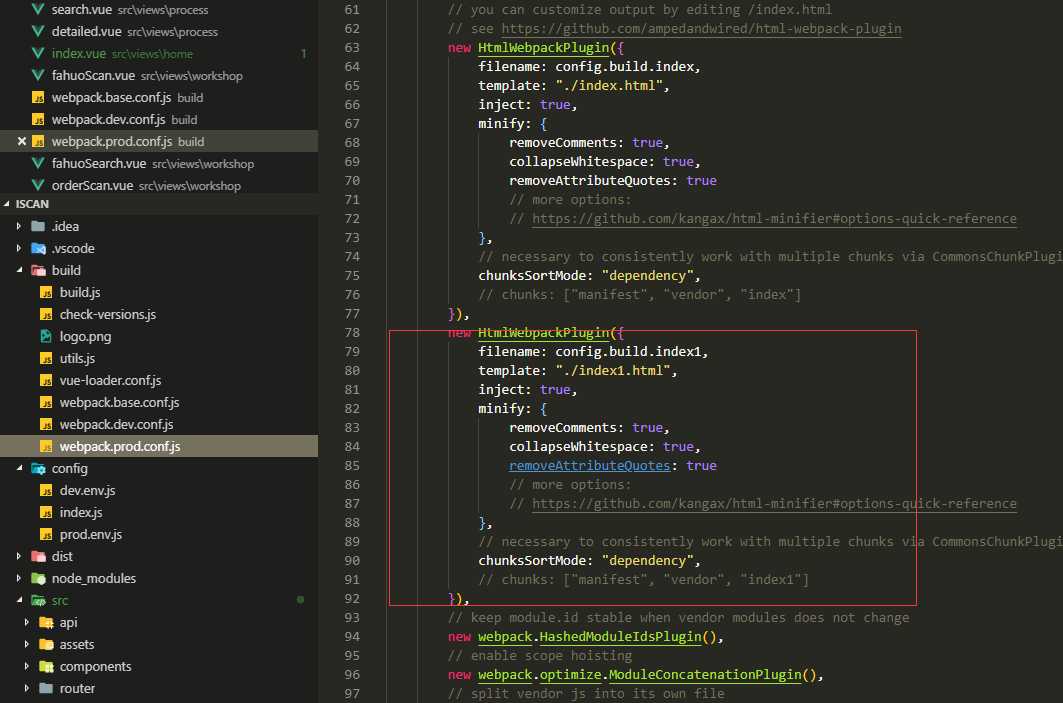The width and height of the screenshot is (1063, 703).
Task: Expand the api folder arrow
Action: (x=27, y=622)
